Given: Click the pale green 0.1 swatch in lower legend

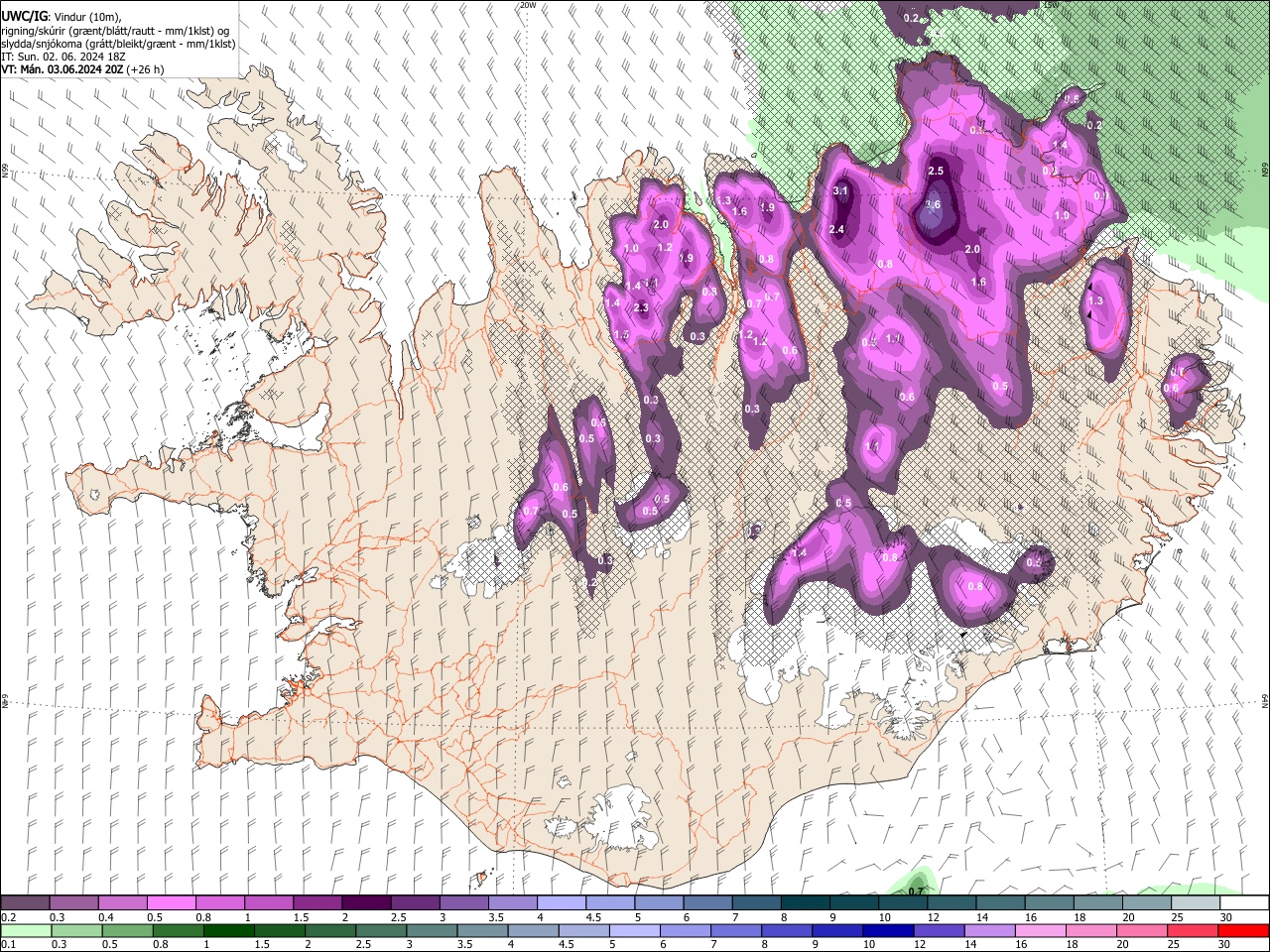Looking at the screenshot, I should coord(26,931).
